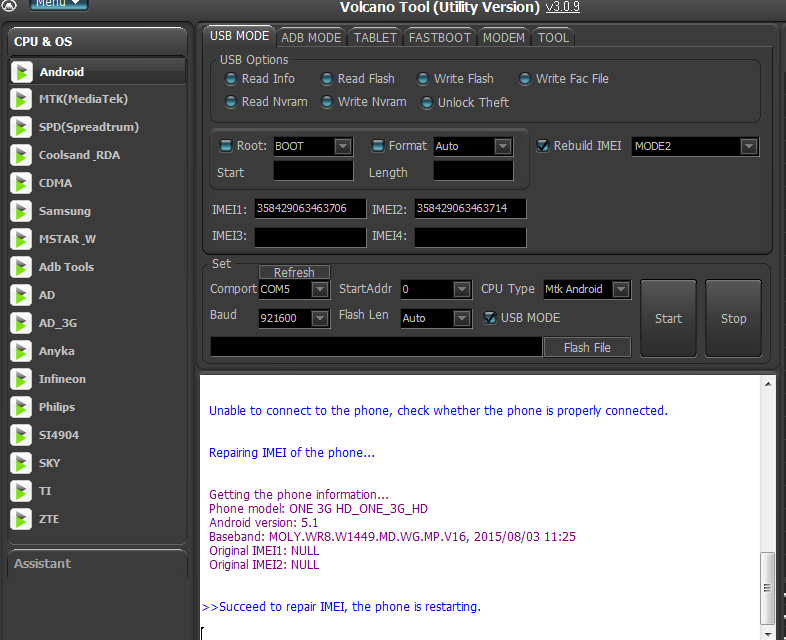Click the green arrow icon beside Coolsand_RDA
Image resolution: width=786 pixels, height=640 pixels.
[x=22, y=155]
